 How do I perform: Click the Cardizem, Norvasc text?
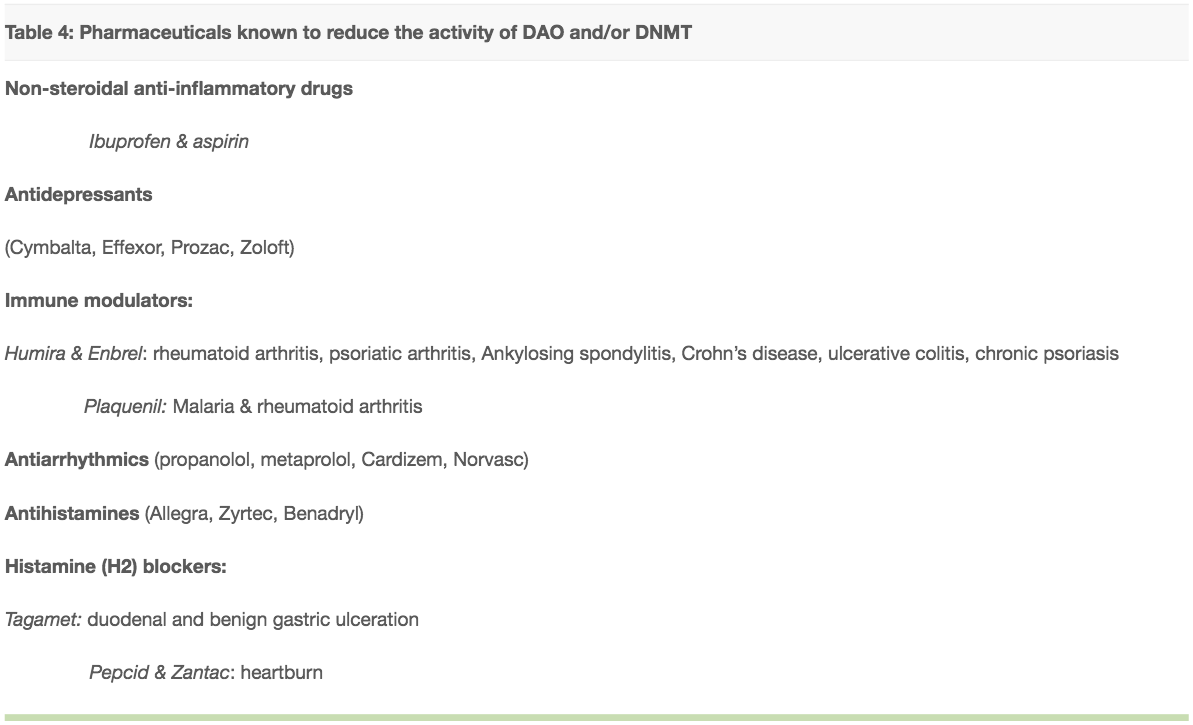[444, 459]
